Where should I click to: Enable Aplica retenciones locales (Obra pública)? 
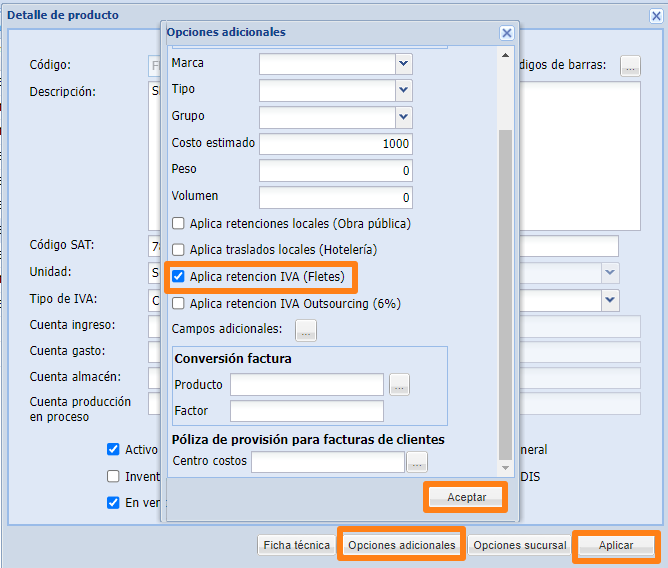179,223
